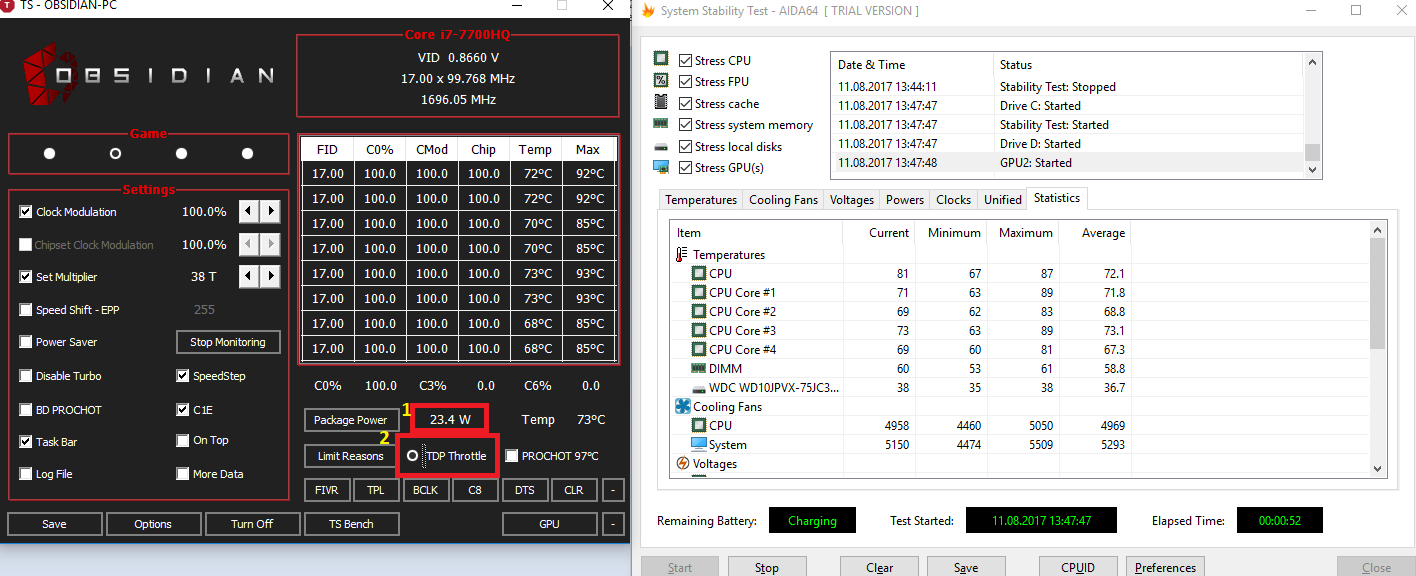Toggle the PROCHOT 97°C checkbox
This screenshot has width=1416, height=576.
(x=512, y=456)
